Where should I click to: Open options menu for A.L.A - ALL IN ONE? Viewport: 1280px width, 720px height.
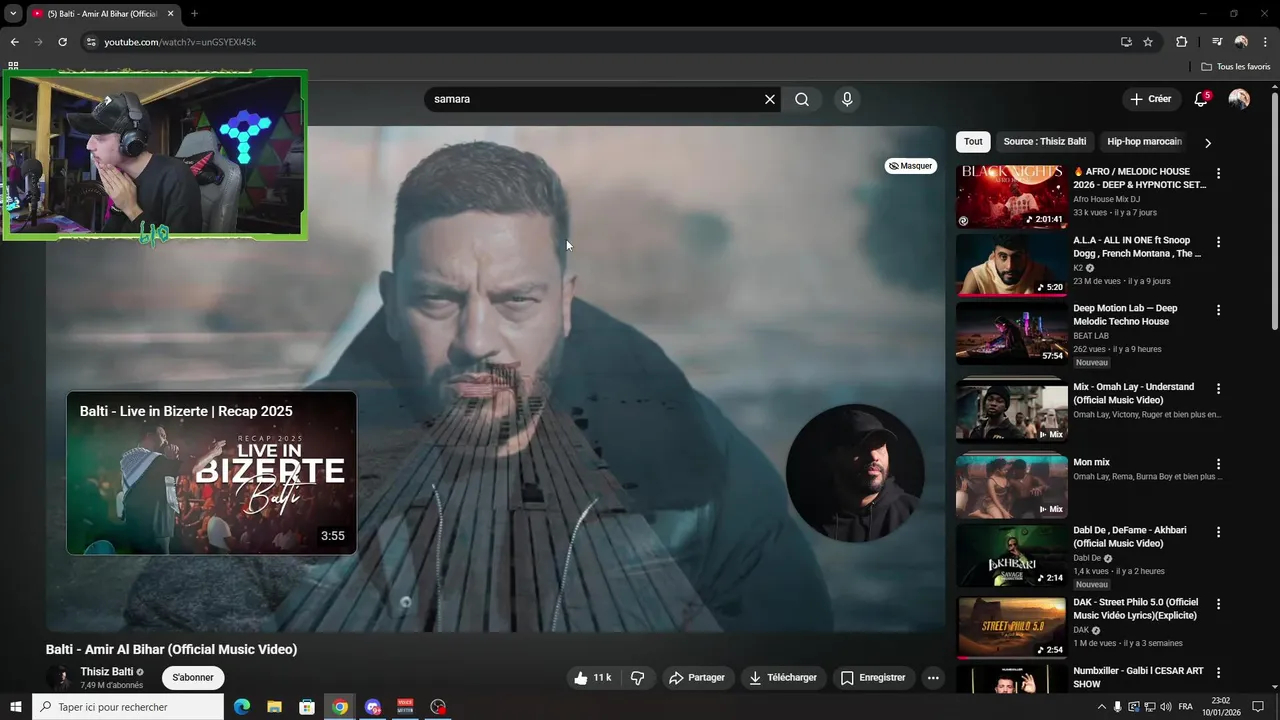click(x=1218, y=242)
